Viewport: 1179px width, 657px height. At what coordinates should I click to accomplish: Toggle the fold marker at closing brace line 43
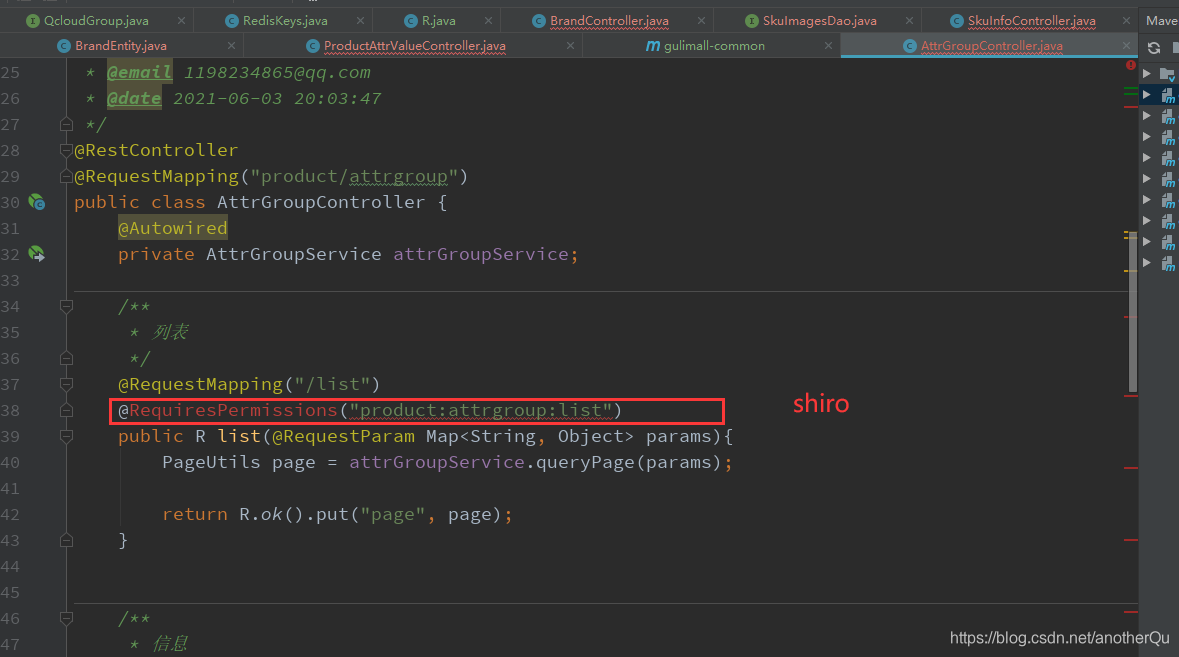66,540
